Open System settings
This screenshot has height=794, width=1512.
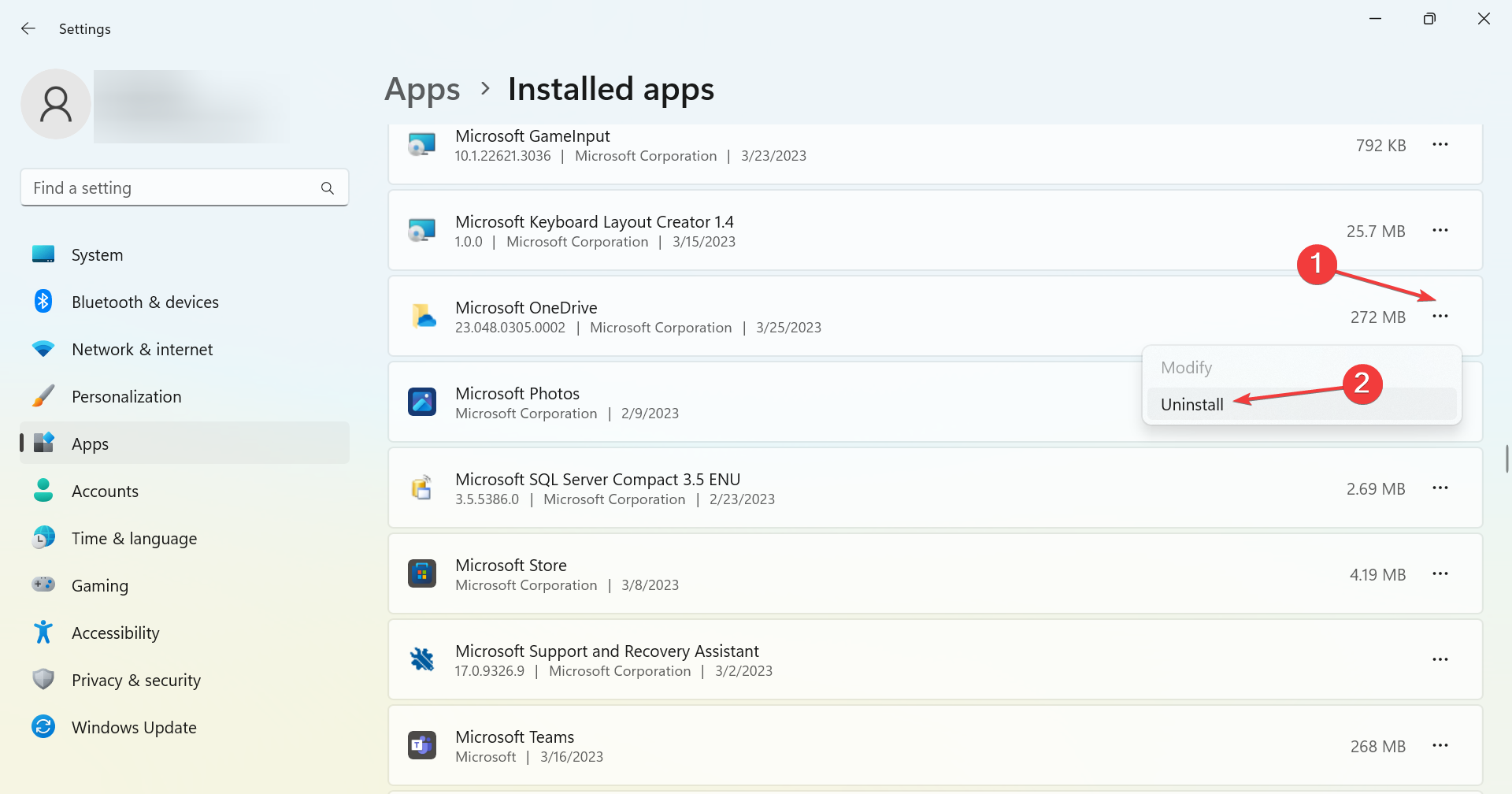pos(184,254)
